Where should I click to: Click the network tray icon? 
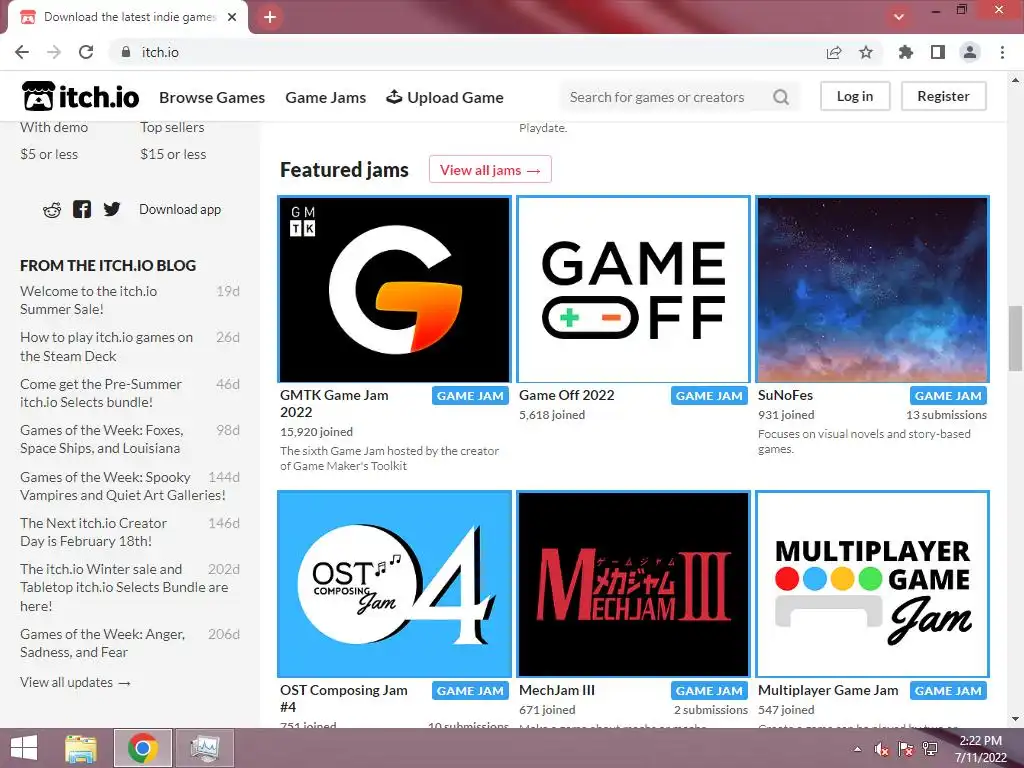click(930, 749)
